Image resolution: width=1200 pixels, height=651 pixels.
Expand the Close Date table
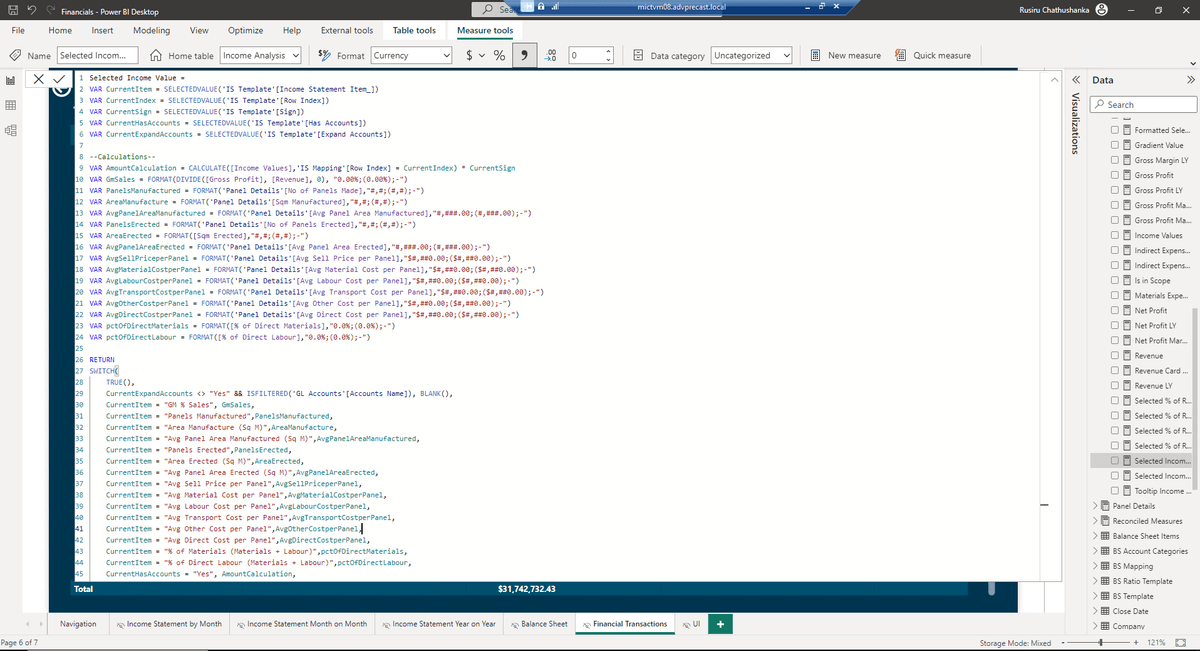coord(1095,611)
